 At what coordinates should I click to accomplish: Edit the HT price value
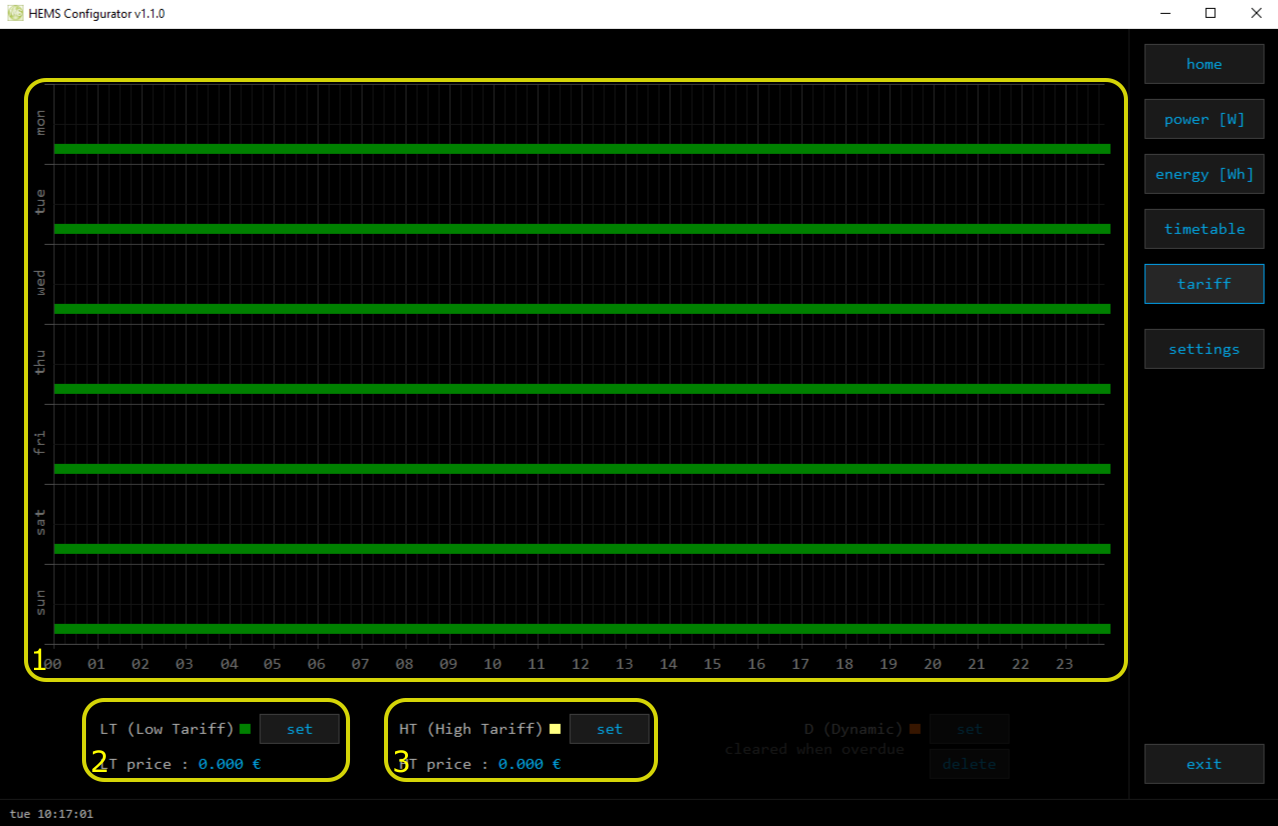coord(529,764)
